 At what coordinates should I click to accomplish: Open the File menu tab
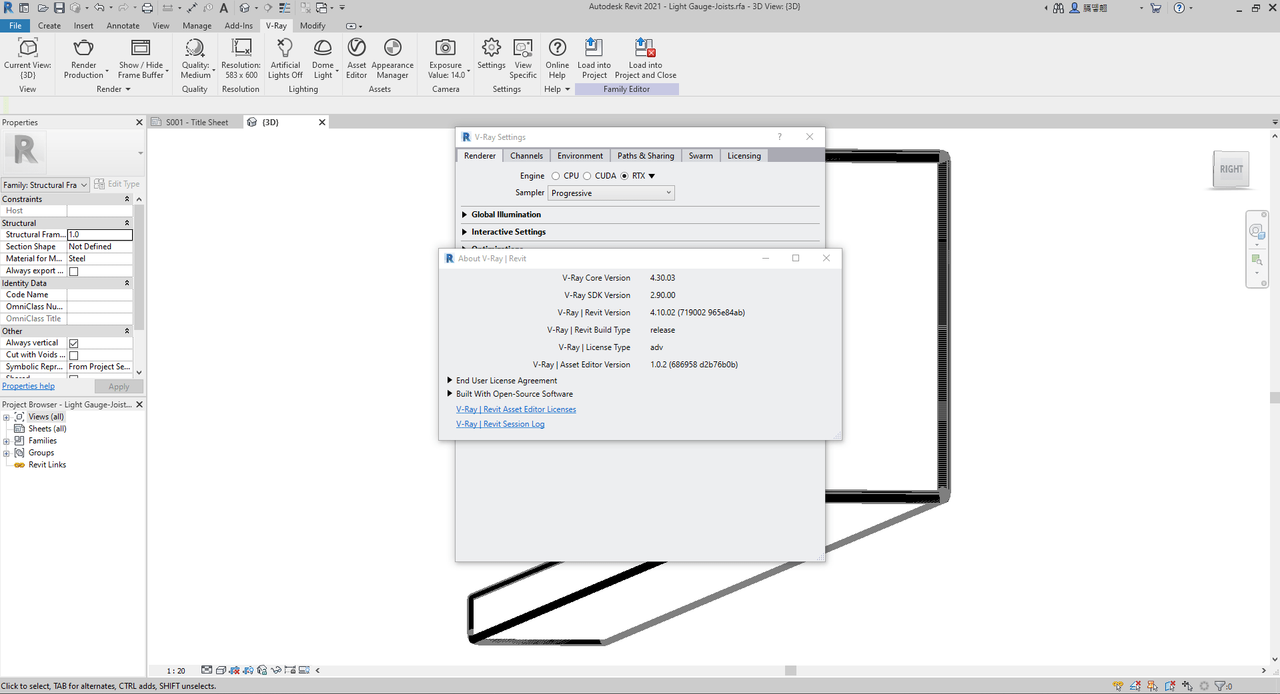click(16, 25)
